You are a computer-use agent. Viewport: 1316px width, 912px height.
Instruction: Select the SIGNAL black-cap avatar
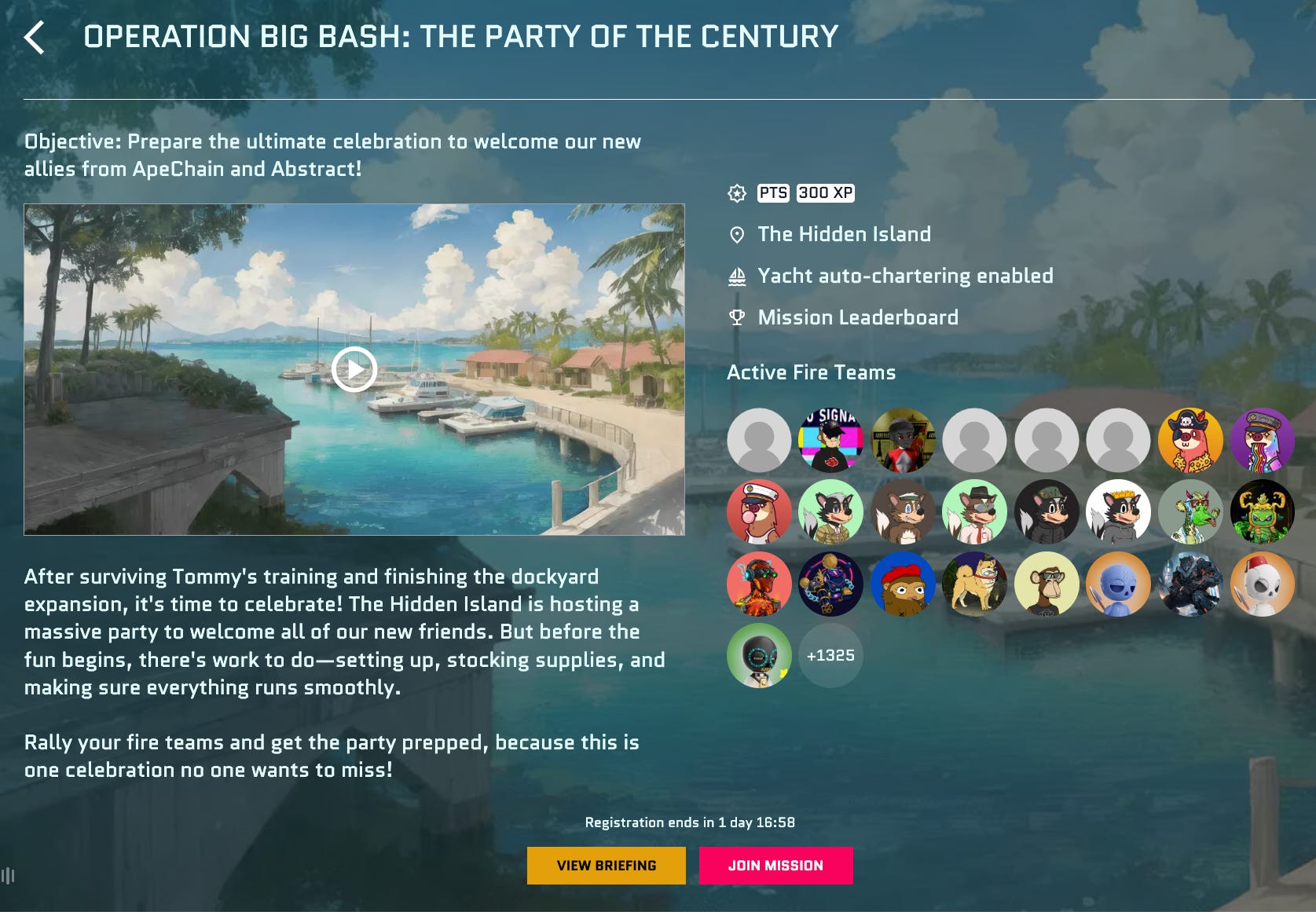(x=830, y=440)
